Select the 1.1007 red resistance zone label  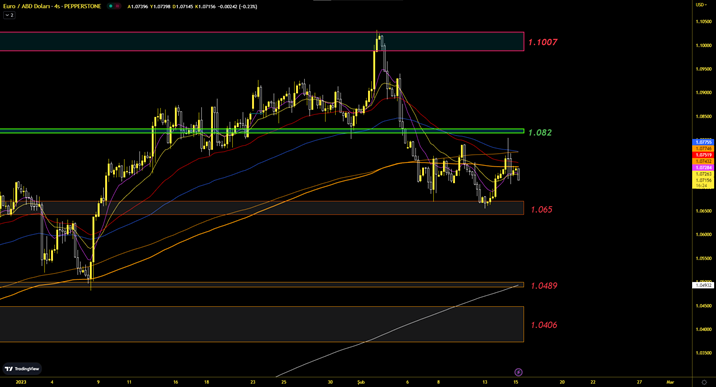[542, 42]
